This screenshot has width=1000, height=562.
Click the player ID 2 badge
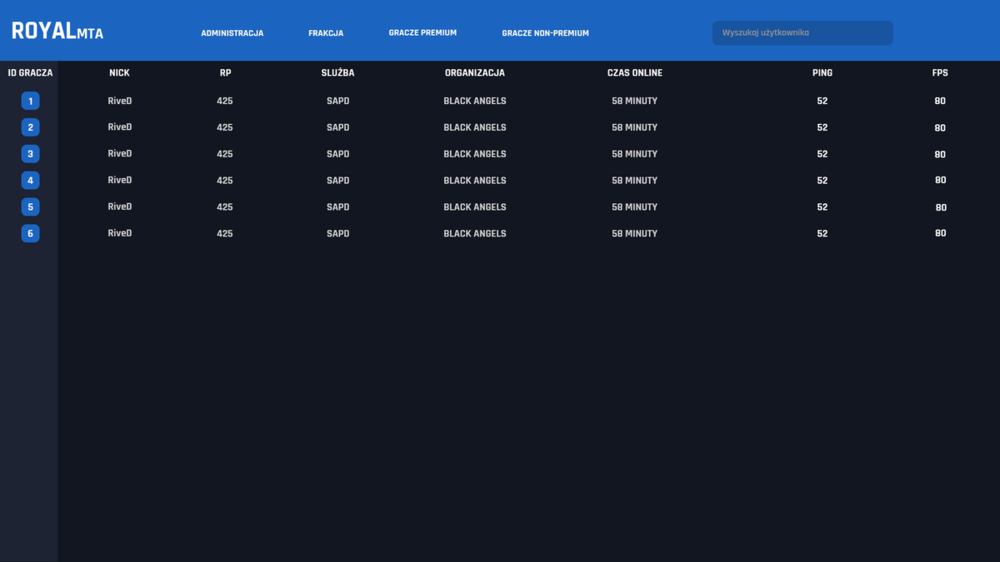(x=30, y=128)
